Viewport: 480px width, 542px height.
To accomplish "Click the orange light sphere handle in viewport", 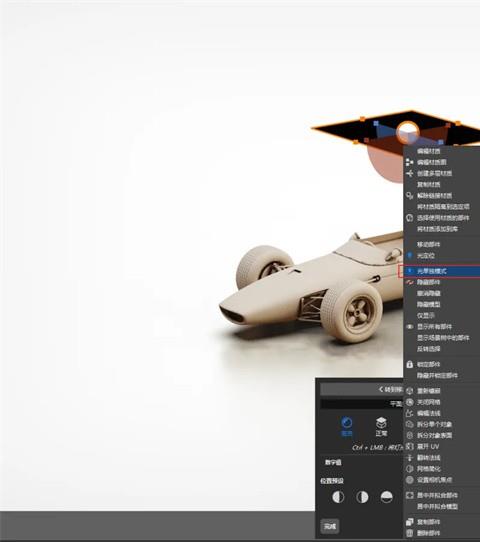I will point(408,132).
